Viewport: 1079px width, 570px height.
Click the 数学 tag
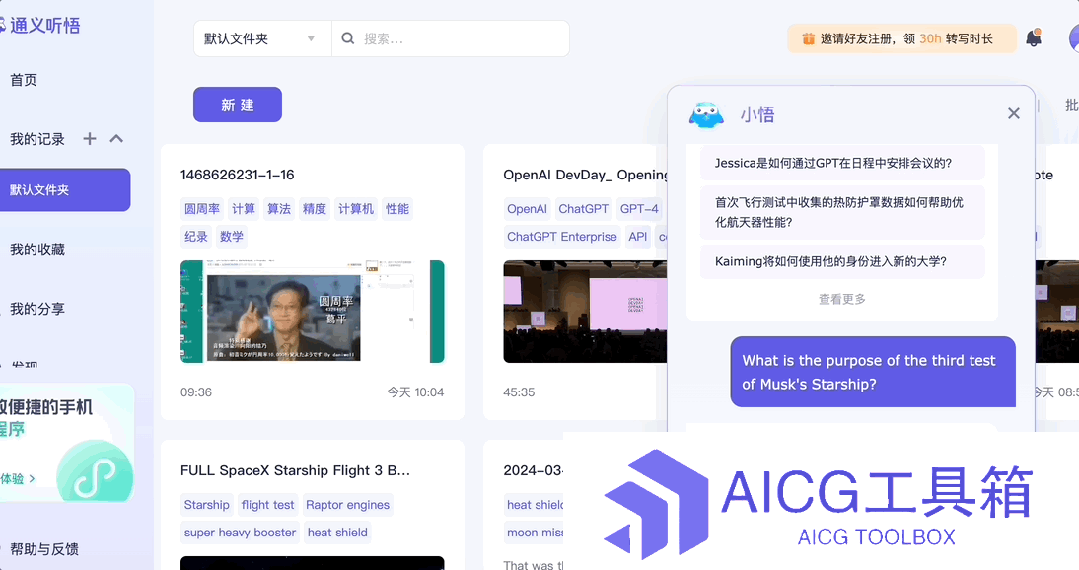coord(231,237)
